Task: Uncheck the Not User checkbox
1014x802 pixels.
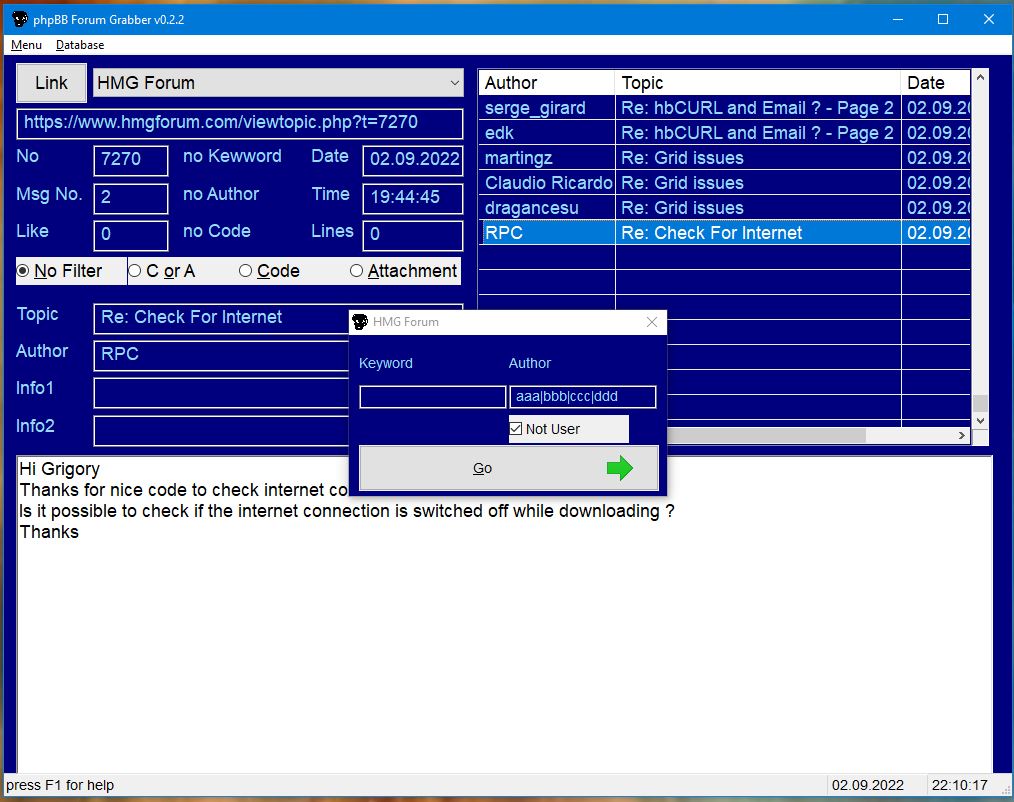Action: pyautogui.click(x=516, y=429)
